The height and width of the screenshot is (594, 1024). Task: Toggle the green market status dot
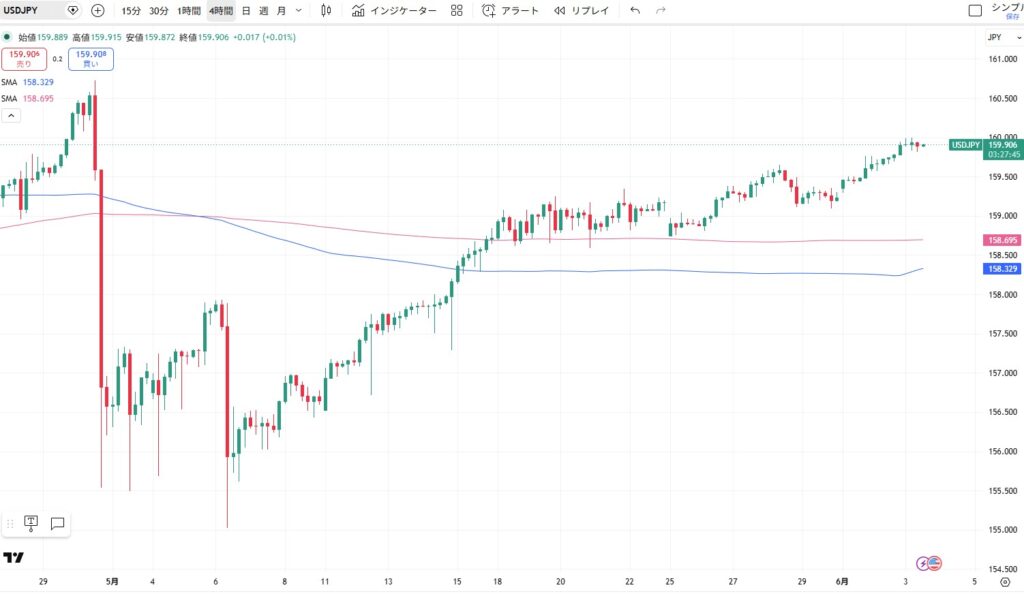click(x=7, y=37)
